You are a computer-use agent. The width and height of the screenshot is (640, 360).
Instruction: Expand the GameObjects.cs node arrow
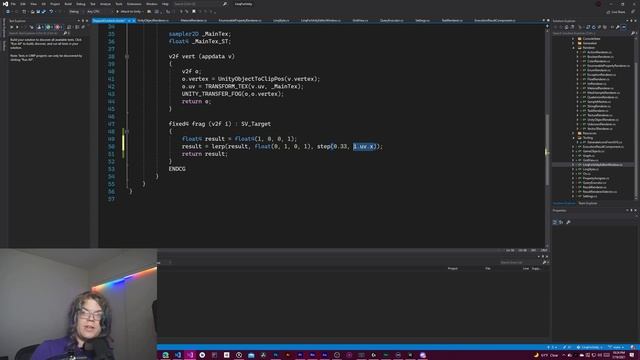click(574, 151)
